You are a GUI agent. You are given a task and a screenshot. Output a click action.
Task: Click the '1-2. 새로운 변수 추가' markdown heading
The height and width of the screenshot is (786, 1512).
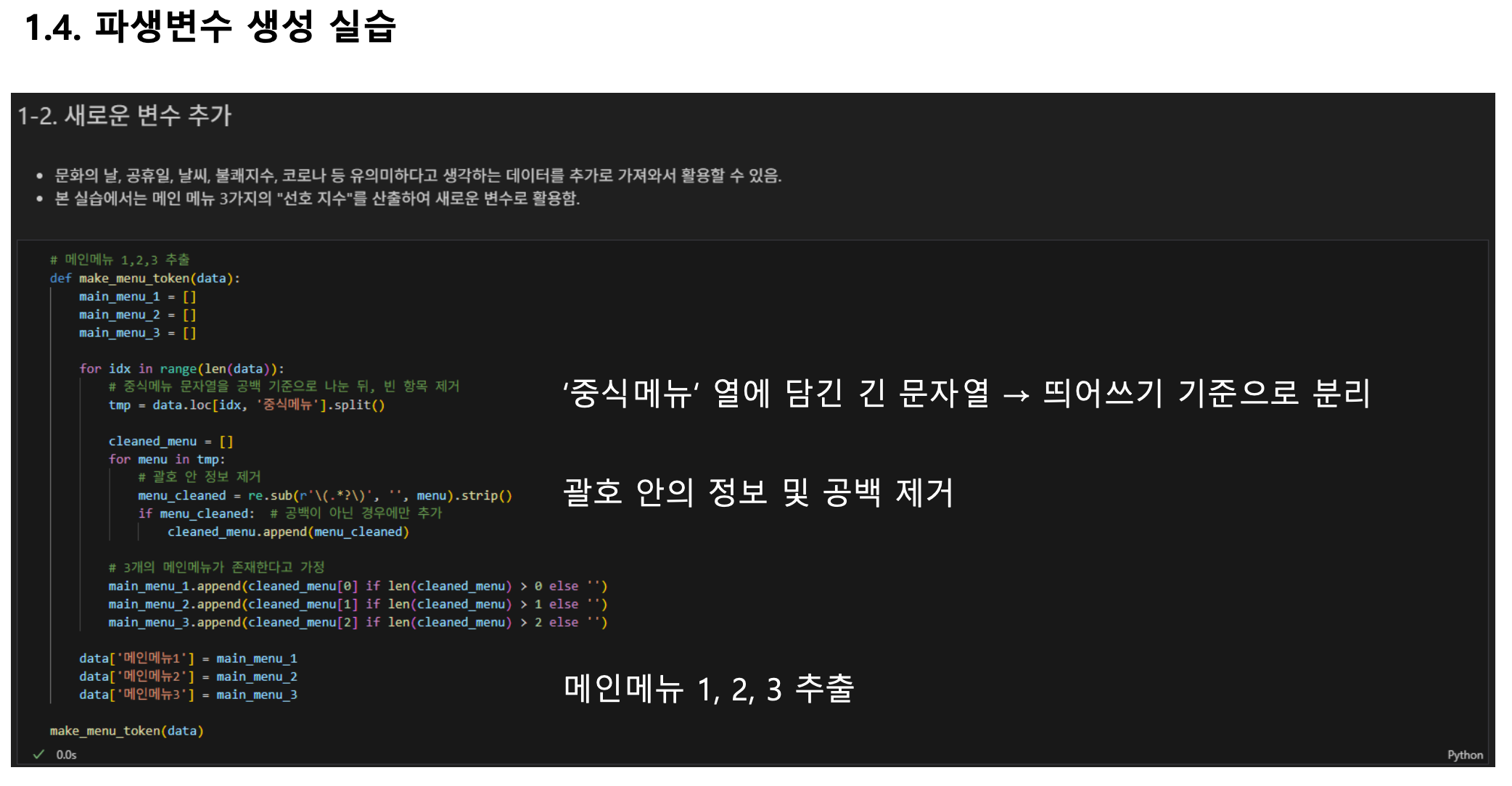pyautogui.click(x=124, y=115)
